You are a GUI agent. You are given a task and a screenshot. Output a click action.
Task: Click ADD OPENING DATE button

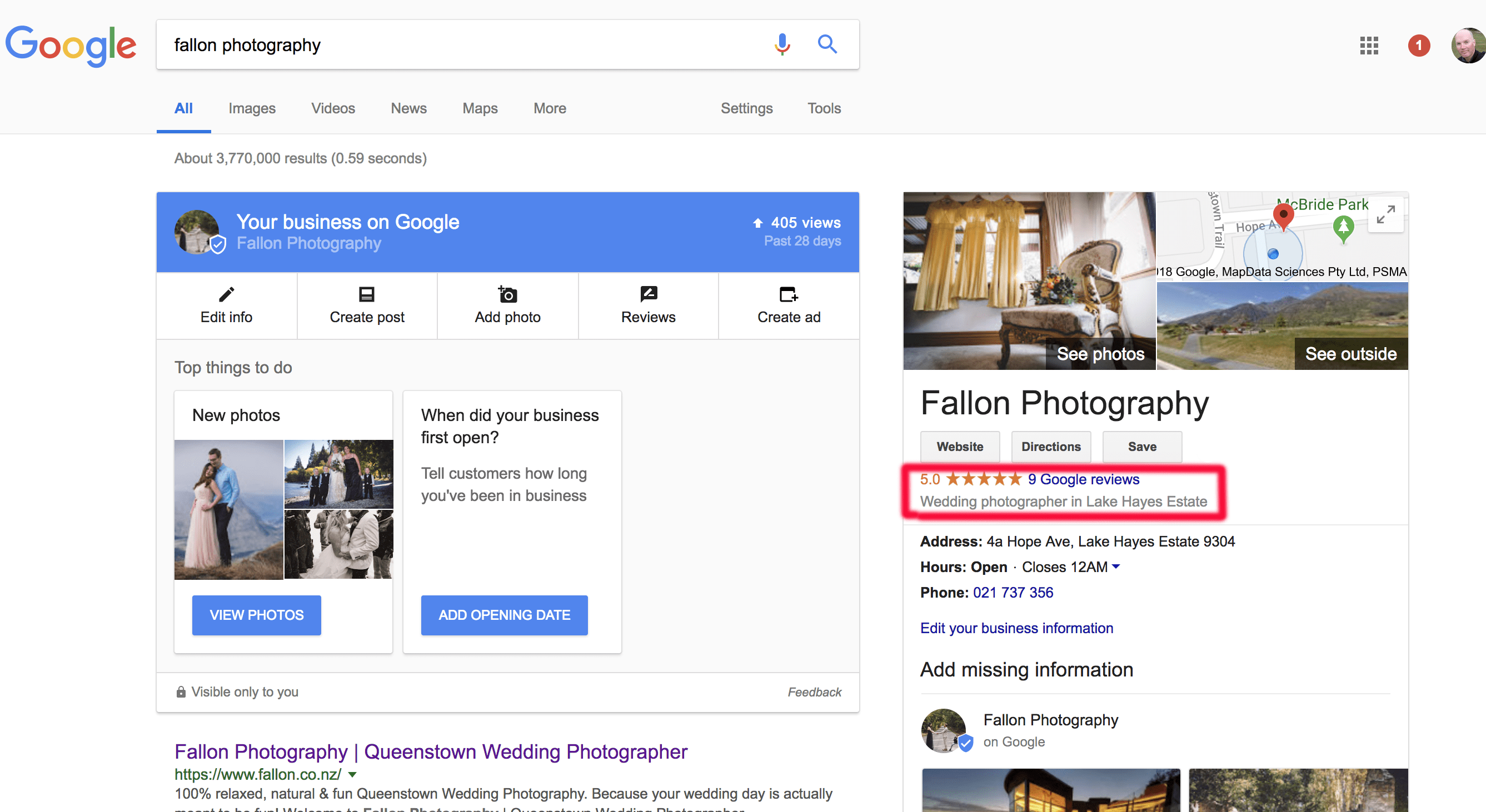(x=504, y=615)
